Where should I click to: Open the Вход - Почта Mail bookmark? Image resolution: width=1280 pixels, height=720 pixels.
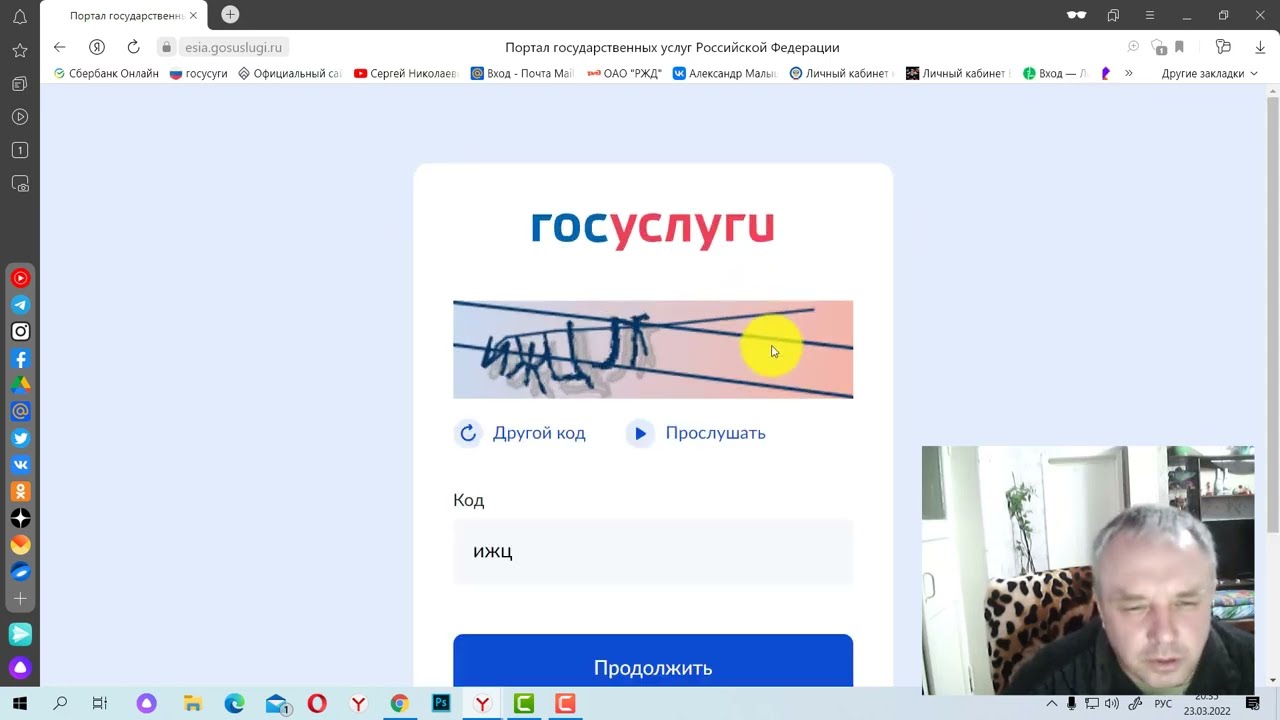[x=522, y=73]
